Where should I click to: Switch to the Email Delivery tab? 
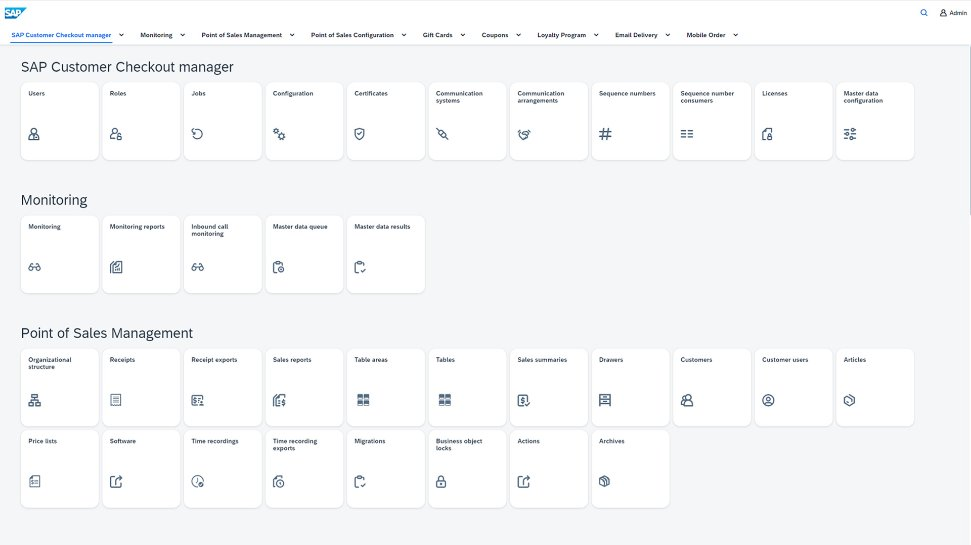pyautogui.click(x=636, y=35)
